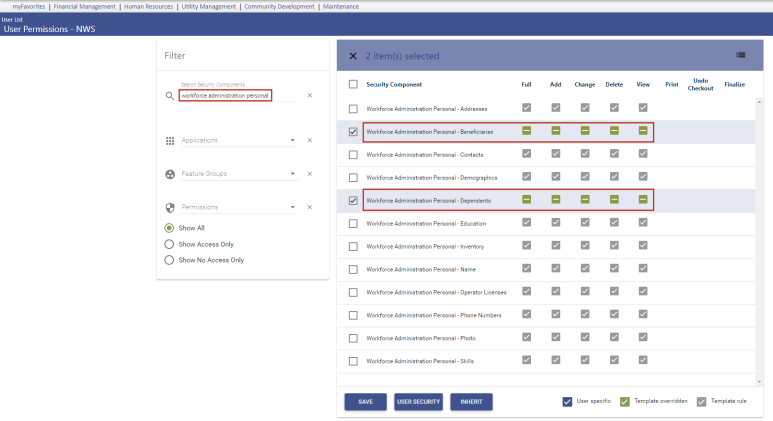Open the list view menu icon
773x421 pixels.
(x=740, y=55)
